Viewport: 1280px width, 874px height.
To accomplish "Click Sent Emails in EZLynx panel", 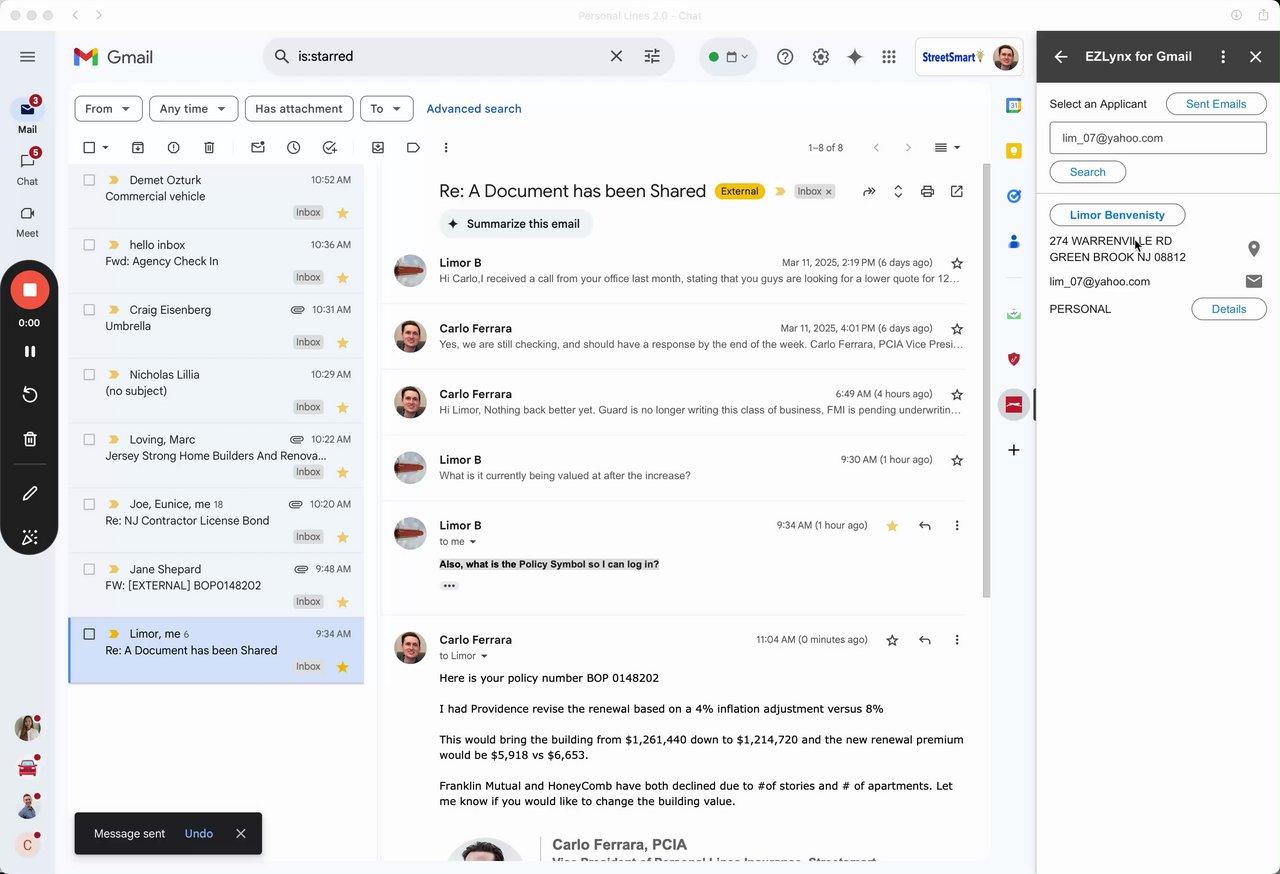I will click(x=1216, y=104).
